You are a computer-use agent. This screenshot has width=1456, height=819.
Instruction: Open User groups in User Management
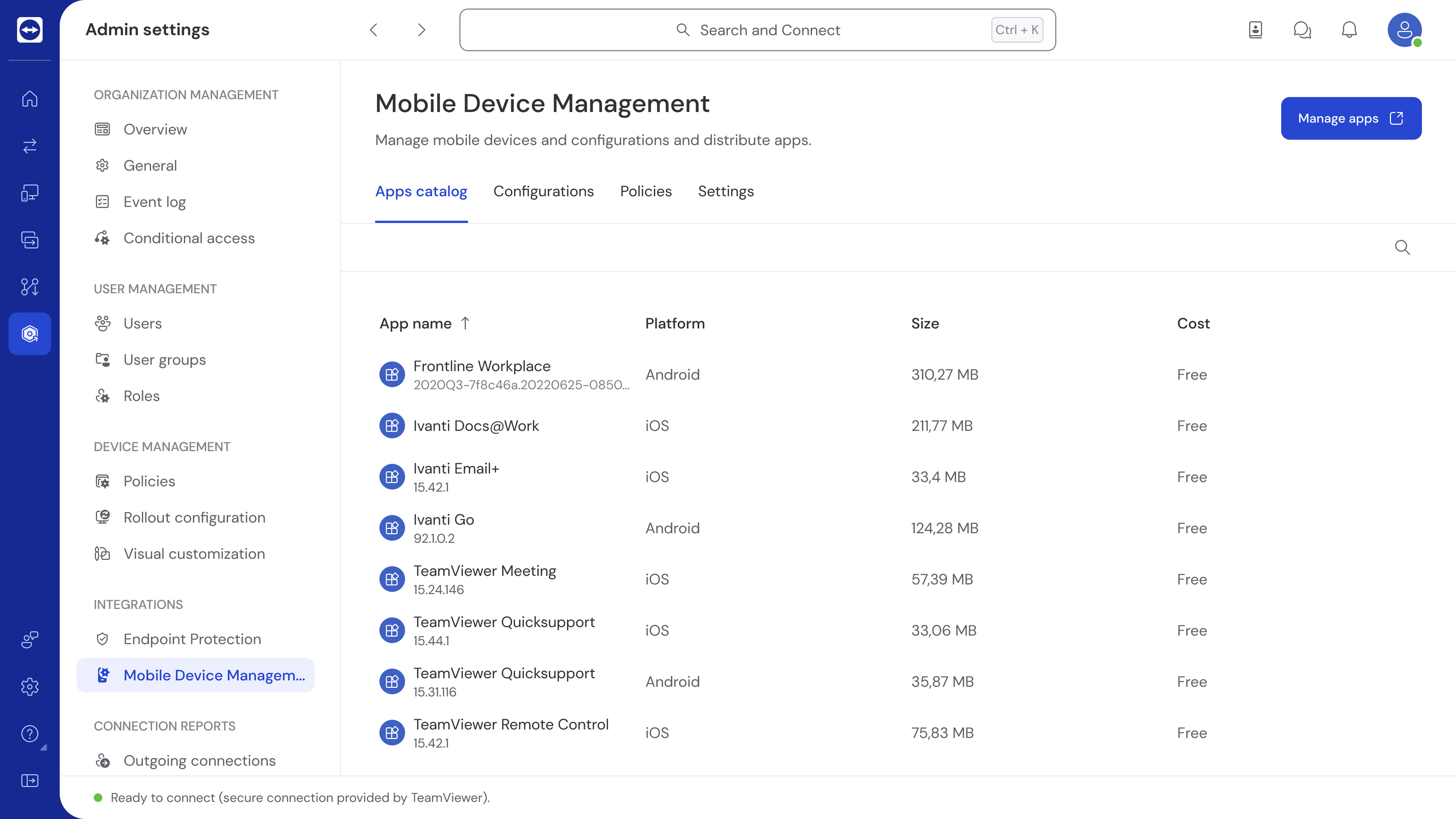click(165, 360)
